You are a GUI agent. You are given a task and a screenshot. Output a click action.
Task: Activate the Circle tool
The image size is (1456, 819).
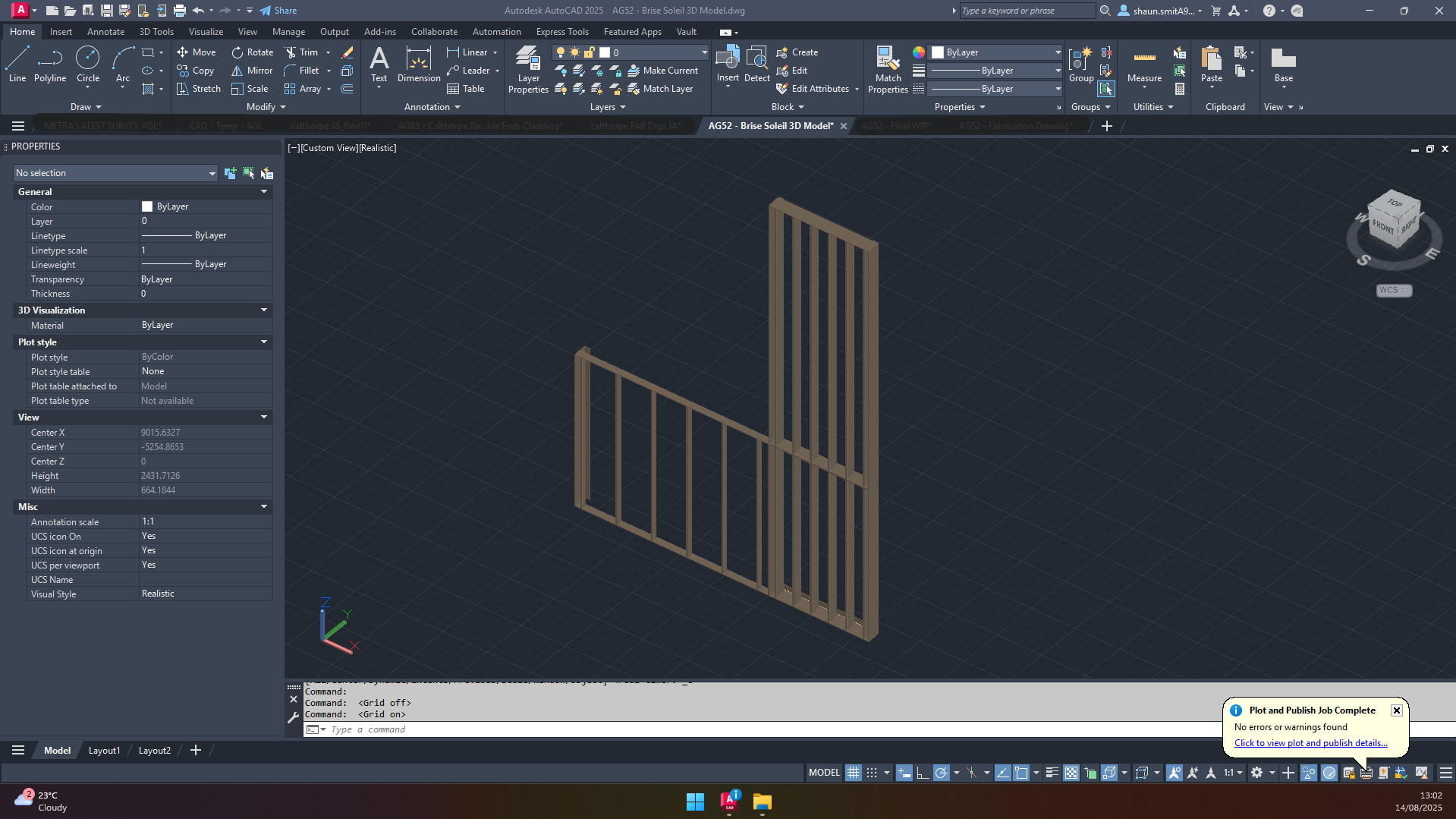[x=88, y=64]
